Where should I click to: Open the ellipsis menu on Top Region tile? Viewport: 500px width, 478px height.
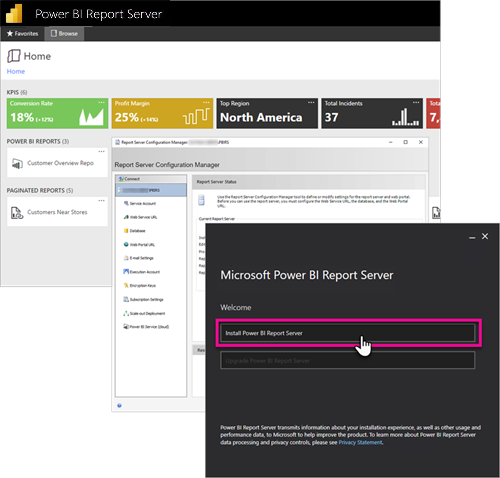(x=311, y=102)
